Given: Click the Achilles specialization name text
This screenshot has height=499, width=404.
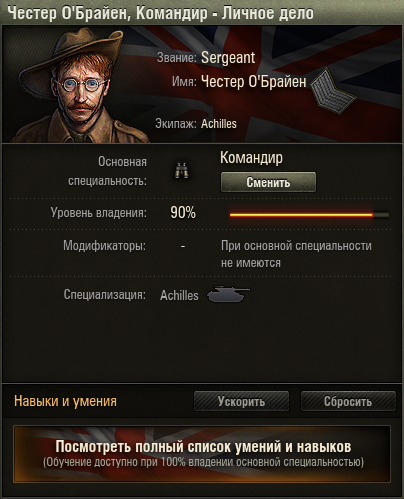Looking at the screenshot, I should click(x=179, y=295).
